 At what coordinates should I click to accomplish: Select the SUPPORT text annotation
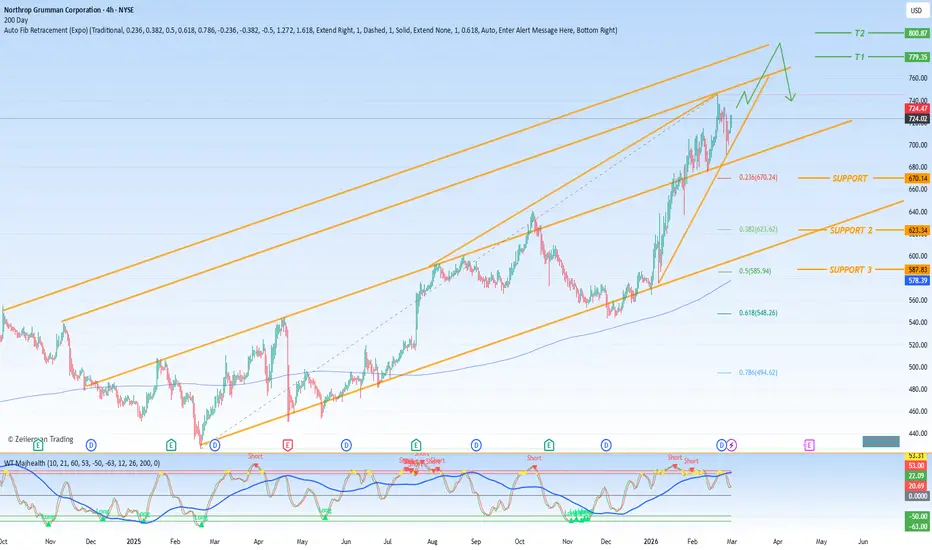point(849,178)
